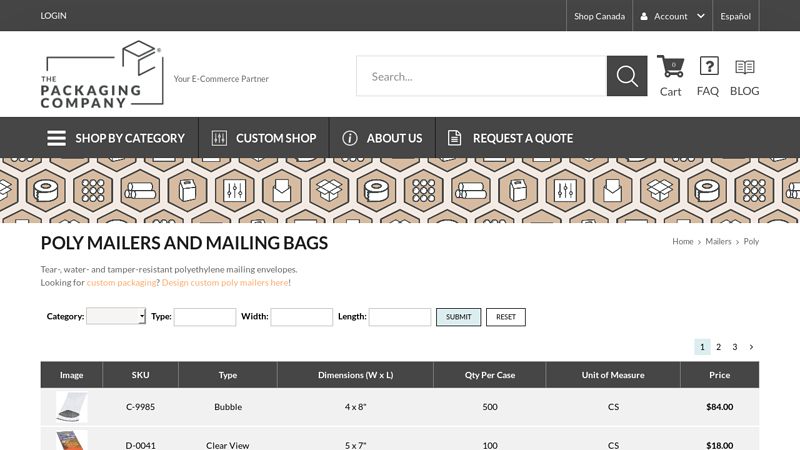Expand the Account dropdown chevron
Viewport: 800px width, 450px height.
pos(701,16)
